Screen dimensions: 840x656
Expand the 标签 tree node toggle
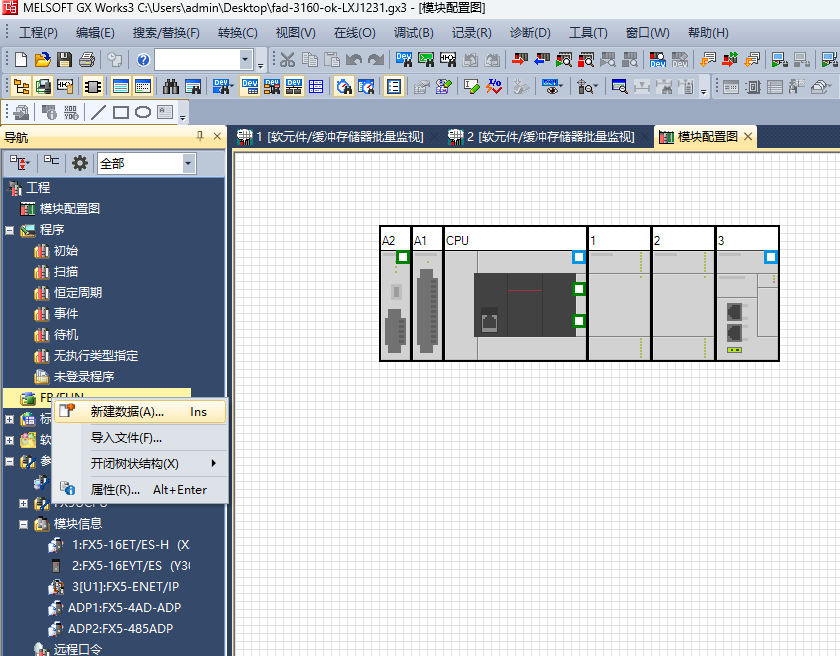(9, 419)
